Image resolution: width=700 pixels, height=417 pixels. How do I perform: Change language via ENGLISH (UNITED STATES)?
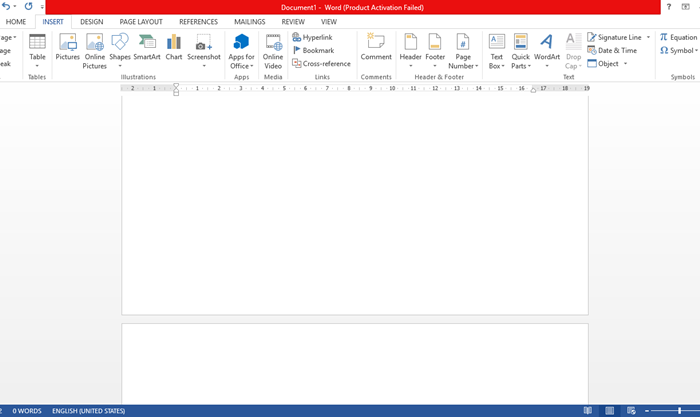(x=88, y=411)
